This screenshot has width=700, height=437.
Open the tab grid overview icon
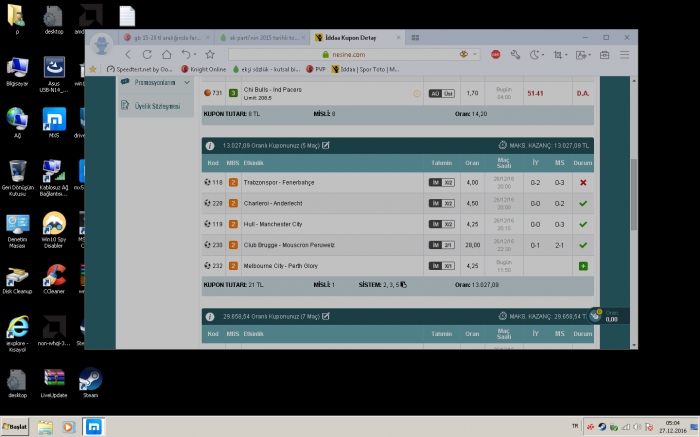coord(415,37)
